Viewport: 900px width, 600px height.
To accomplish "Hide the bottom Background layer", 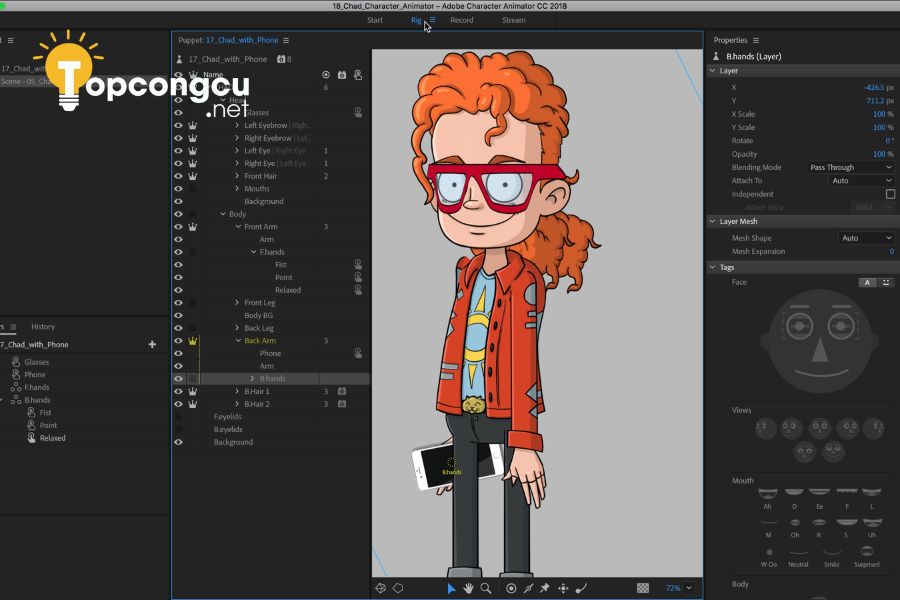I will coord(179,442).
